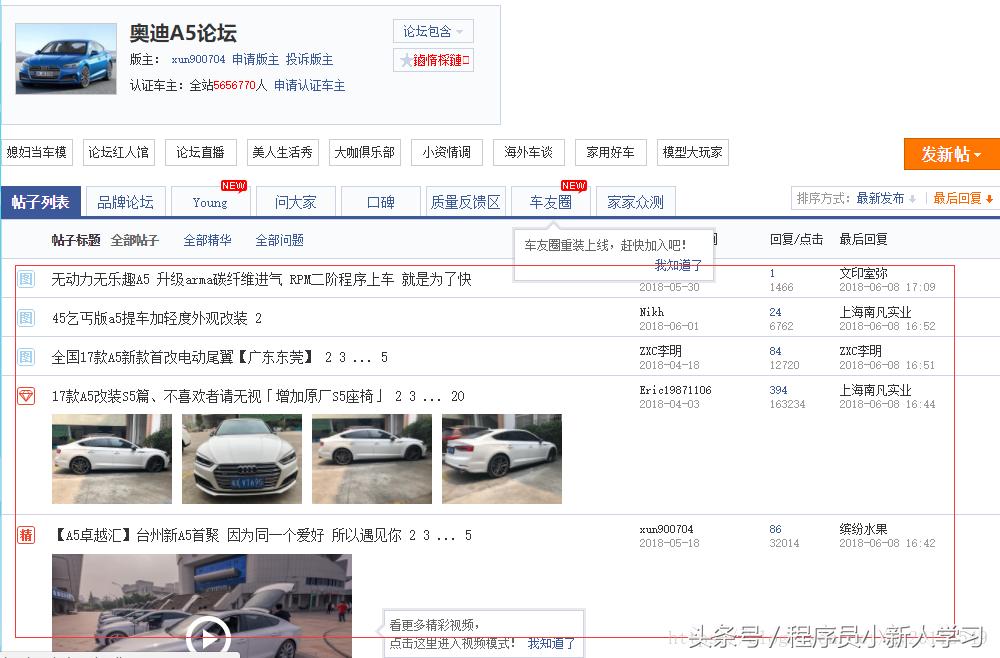
Task: Click the 精 digest badge on A5卓越汇 thread
Action: click(26, 534)
